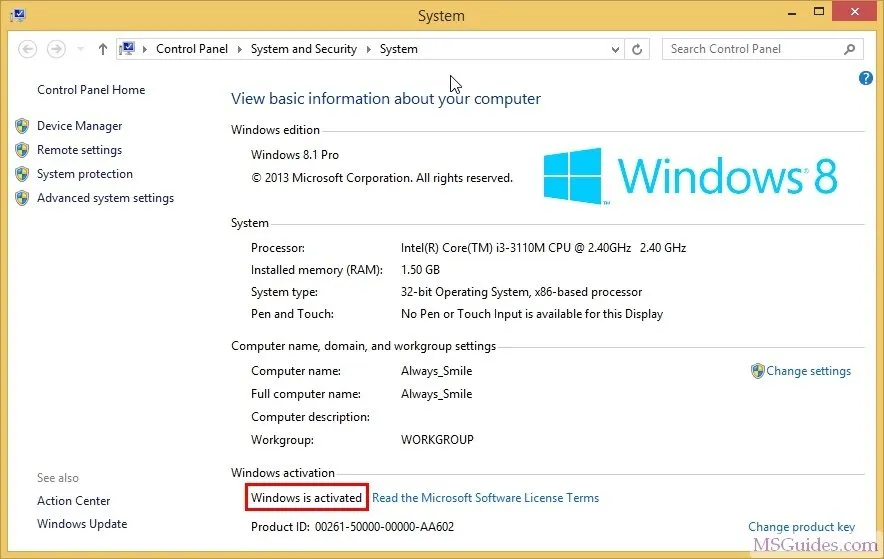Minimize the System window
This screenshot has width=884, height=559.
point(792,12)
